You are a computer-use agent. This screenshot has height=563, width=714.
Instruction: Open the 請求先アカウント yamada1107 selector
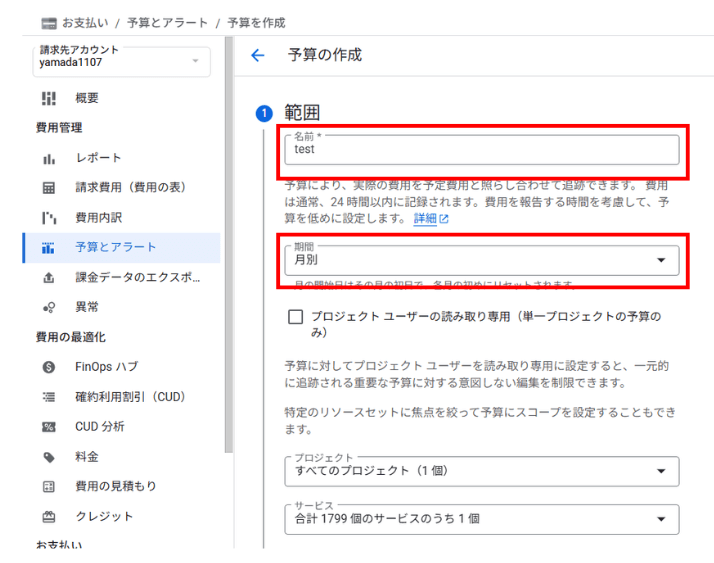(120, 61)
